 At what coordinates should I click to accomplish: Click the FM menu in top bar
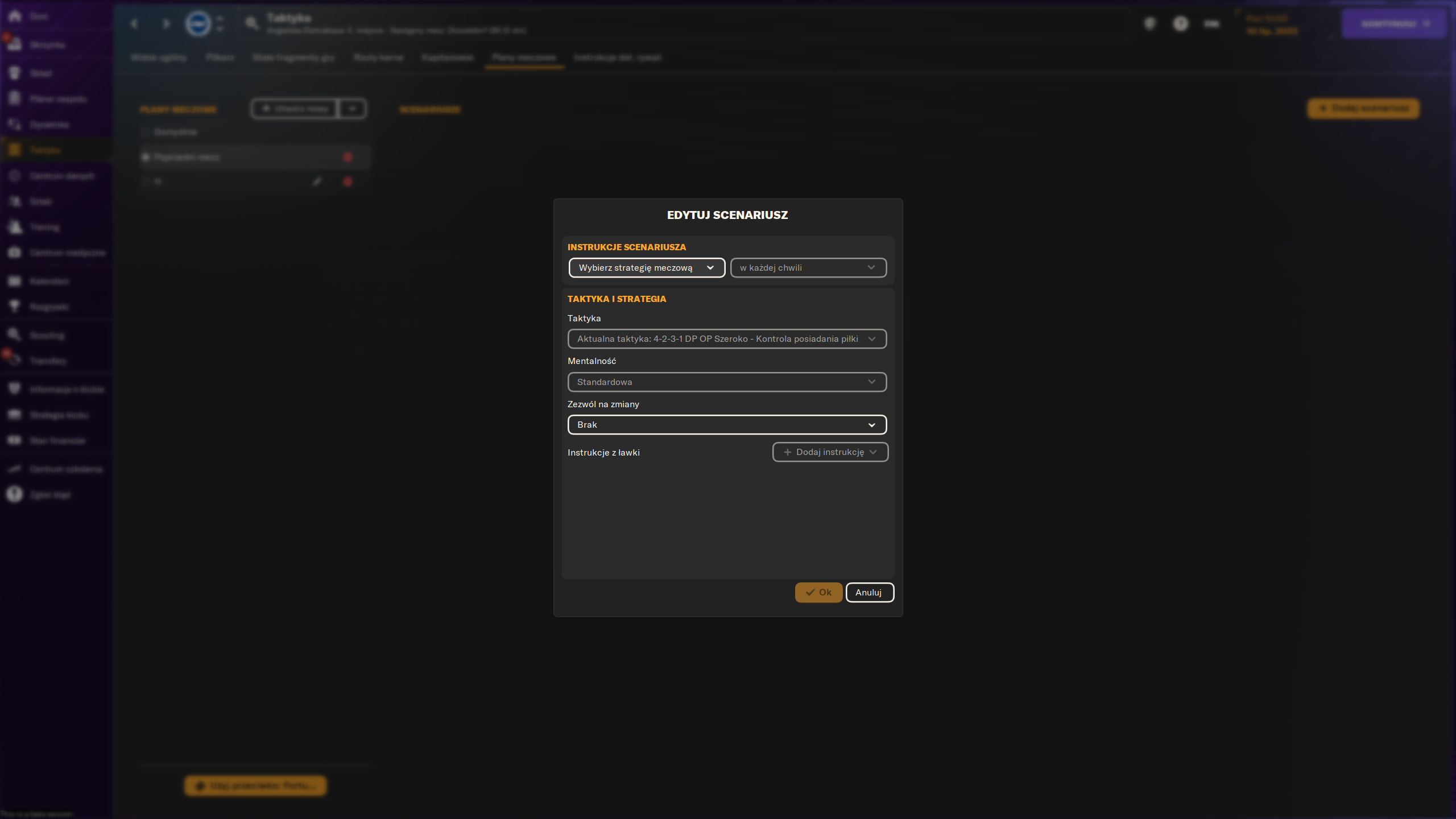click(x=1212, y=23)
